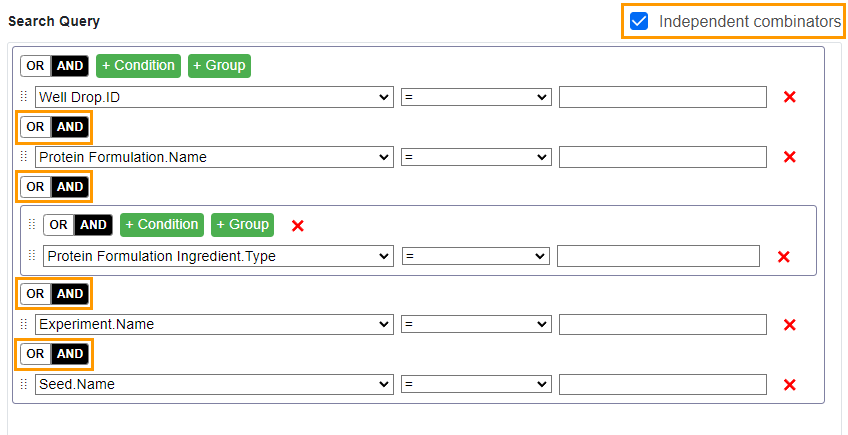This screenshot has height=435, width=848.
Task: Expand the Protein Formulation Ingredient.Type field dropdown
Action: click(218, 257)
